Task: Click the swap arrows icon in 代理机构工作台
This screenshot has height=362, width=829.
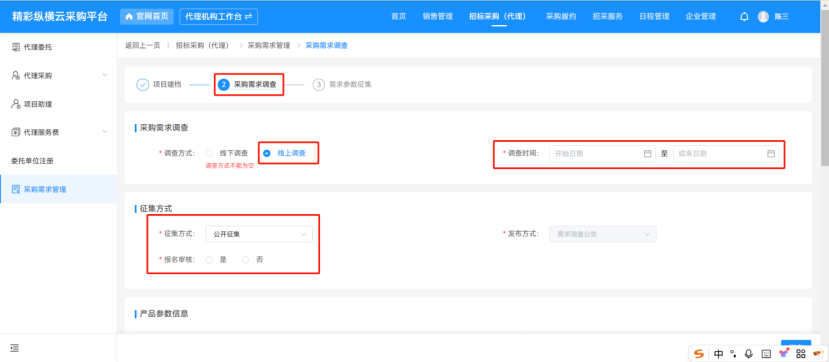Action: point(248,16)
